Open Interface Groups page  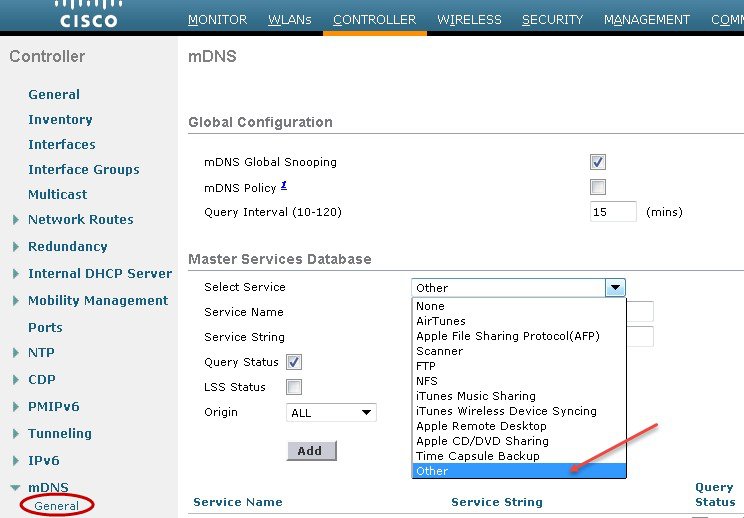coord(84,169)
